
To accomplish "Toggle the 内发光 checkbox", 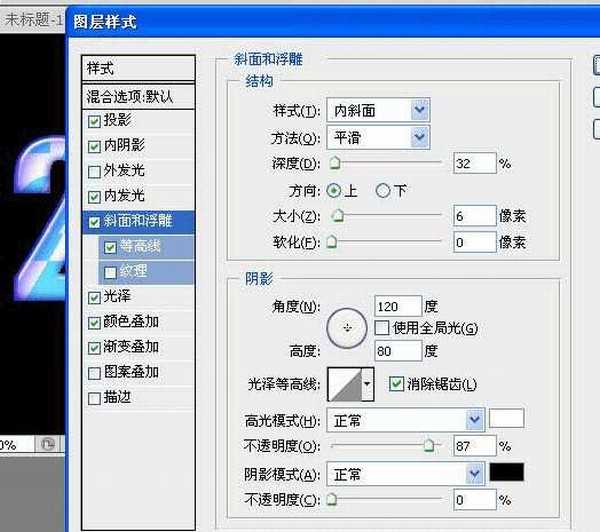I will tap(94, 197).
